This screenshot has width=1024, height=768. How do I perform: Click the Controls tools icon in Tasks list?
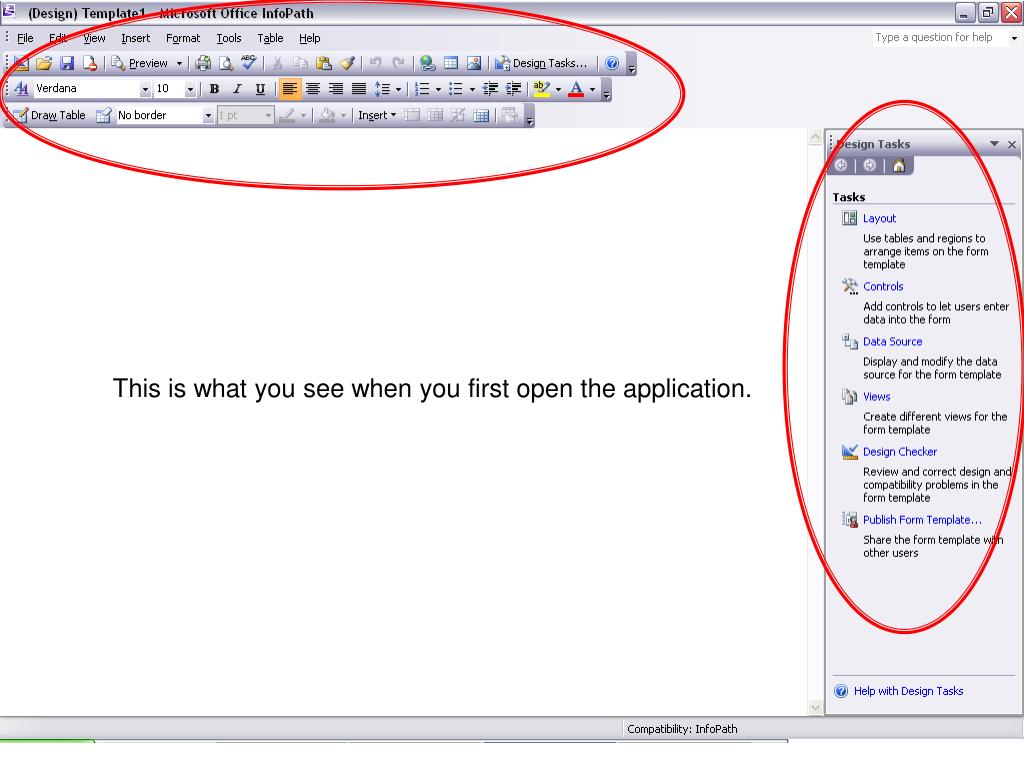point(850,287)
